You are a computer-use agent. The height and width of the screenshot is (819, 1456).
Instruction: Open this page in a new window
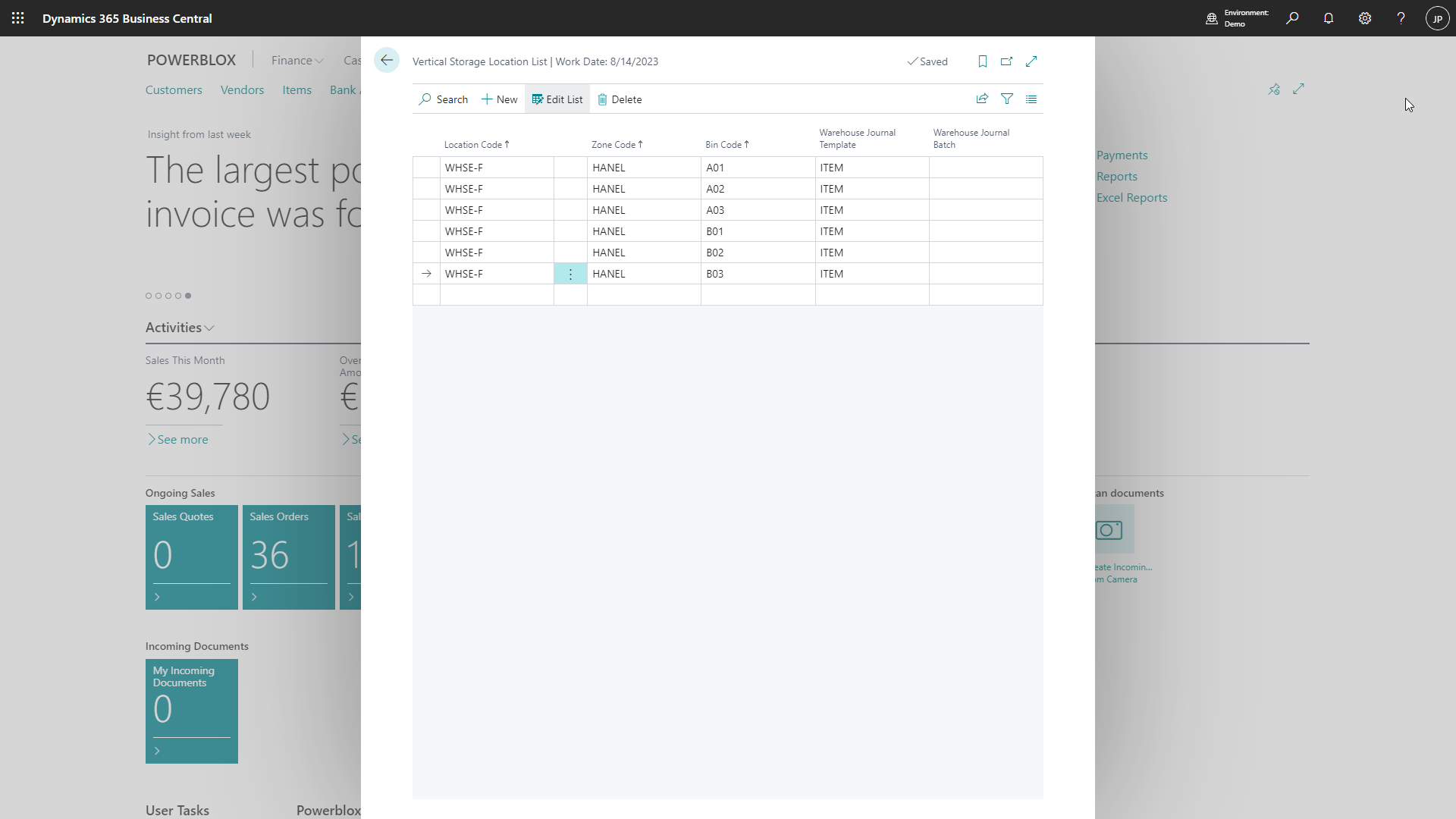point(1007,61)
